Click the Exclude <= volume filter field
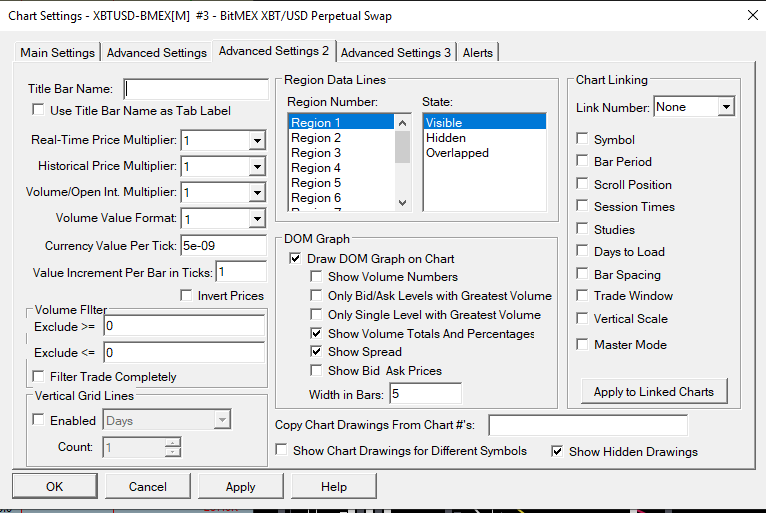 [x=184, y=352]
